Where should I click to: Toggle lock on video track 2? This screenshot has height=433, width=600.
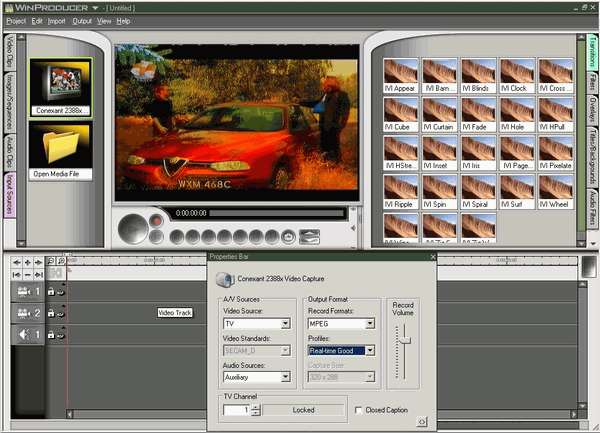pos(52,312)
